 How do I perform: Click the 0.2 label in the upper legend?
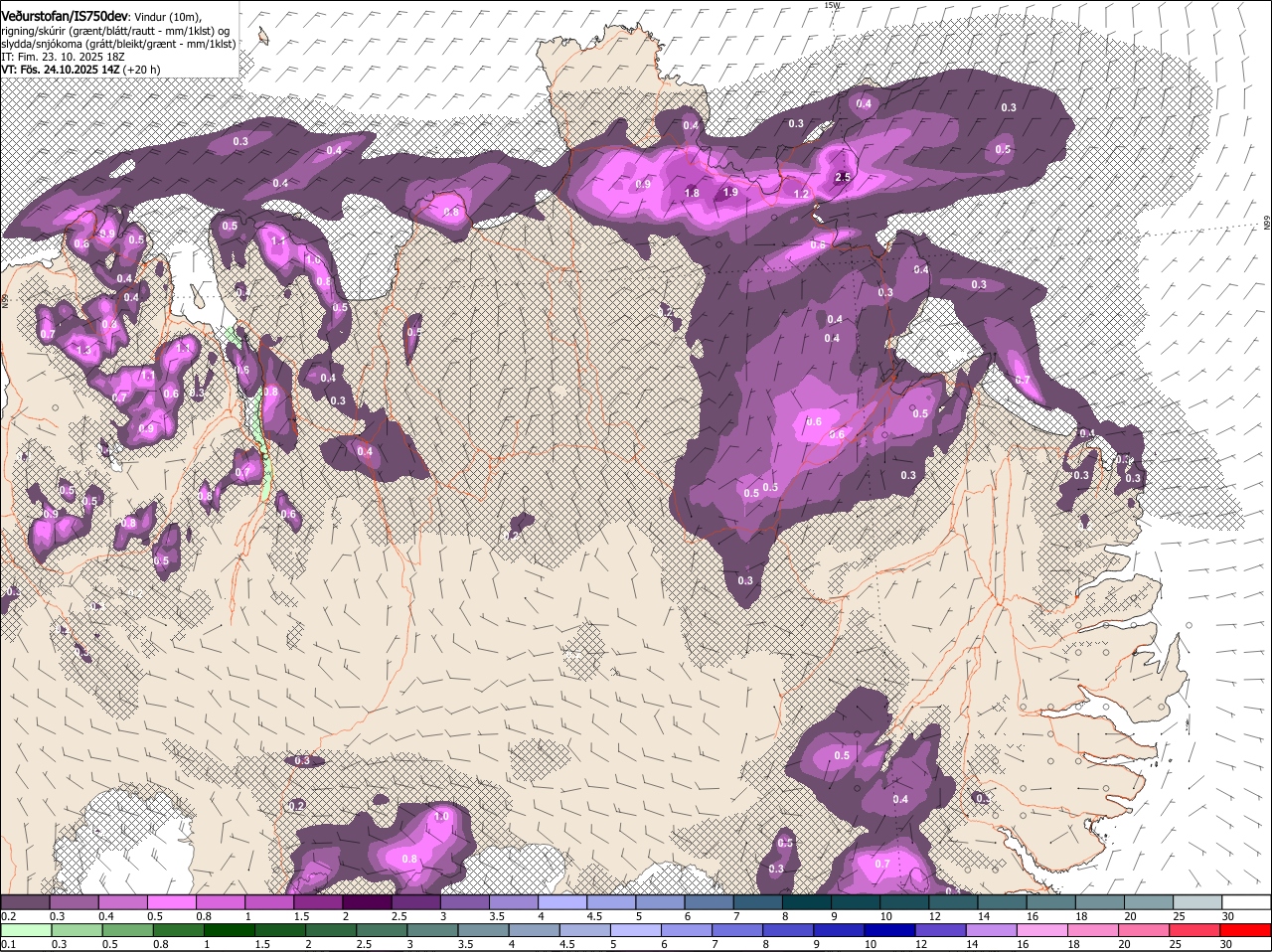(8, 915)
